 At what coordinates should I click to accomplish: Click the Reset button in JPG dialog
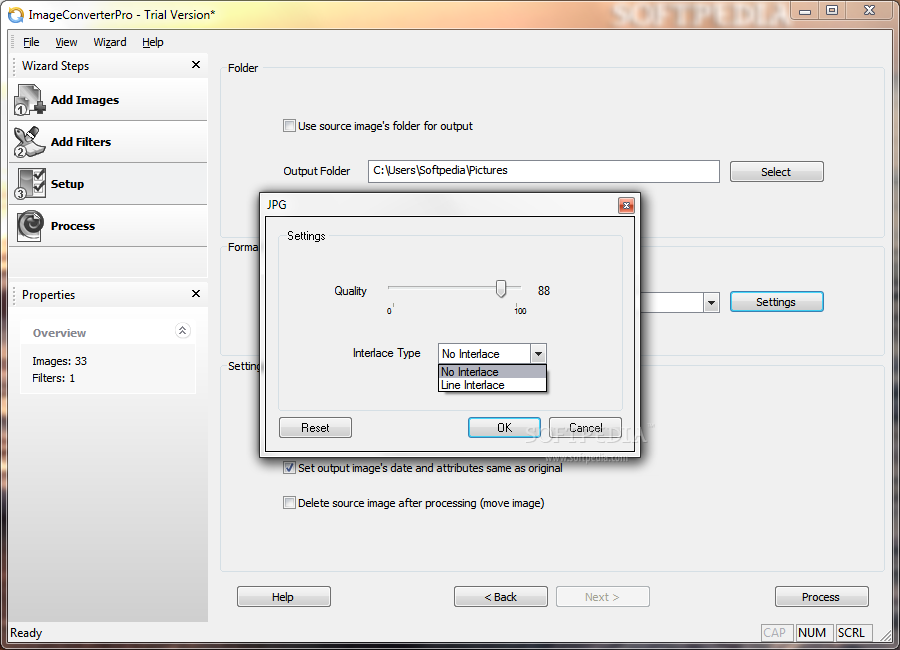pyautogui.click(x=315, y=428)
